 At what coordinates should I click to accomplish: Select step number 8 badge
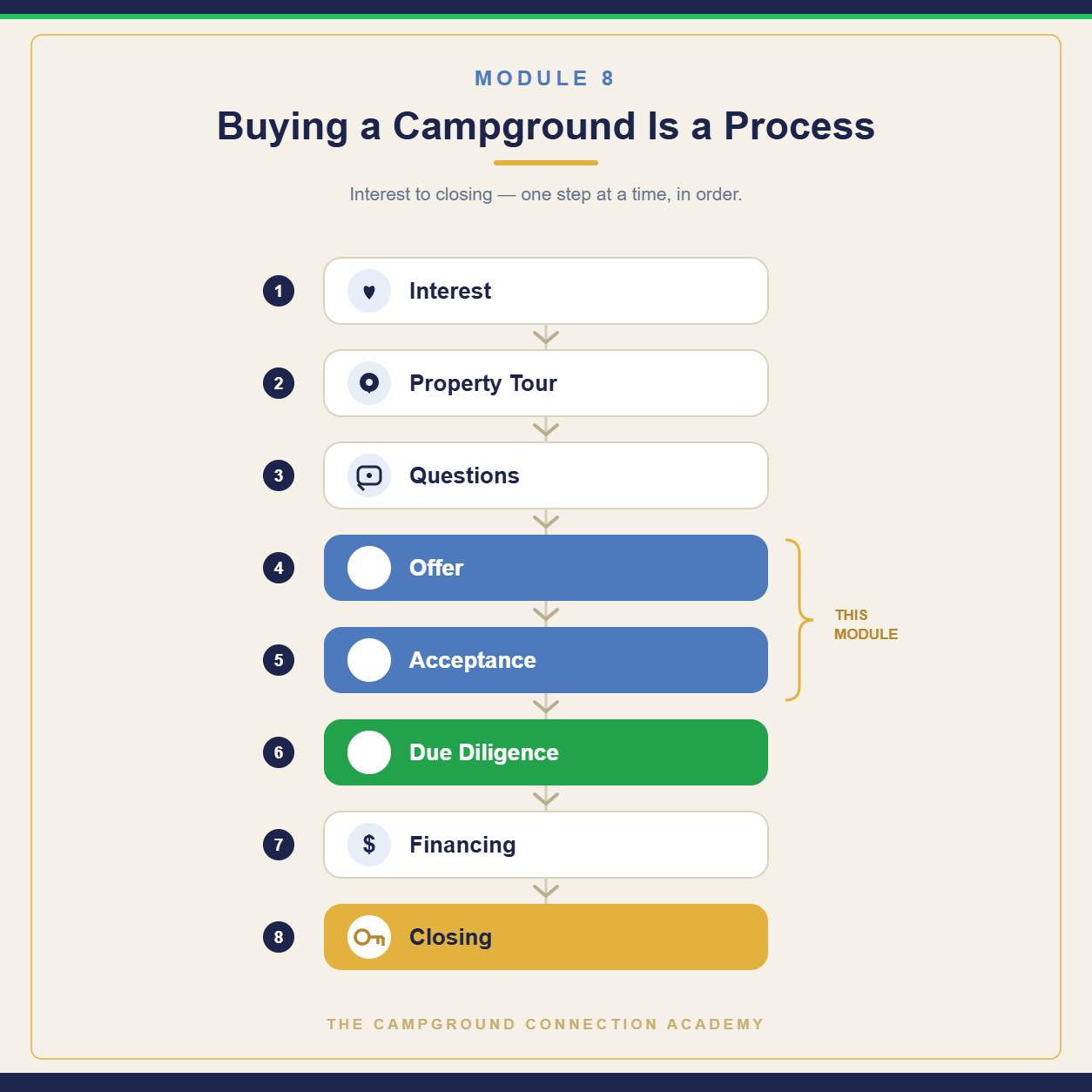pyautogui.click(x=279, y=937)
